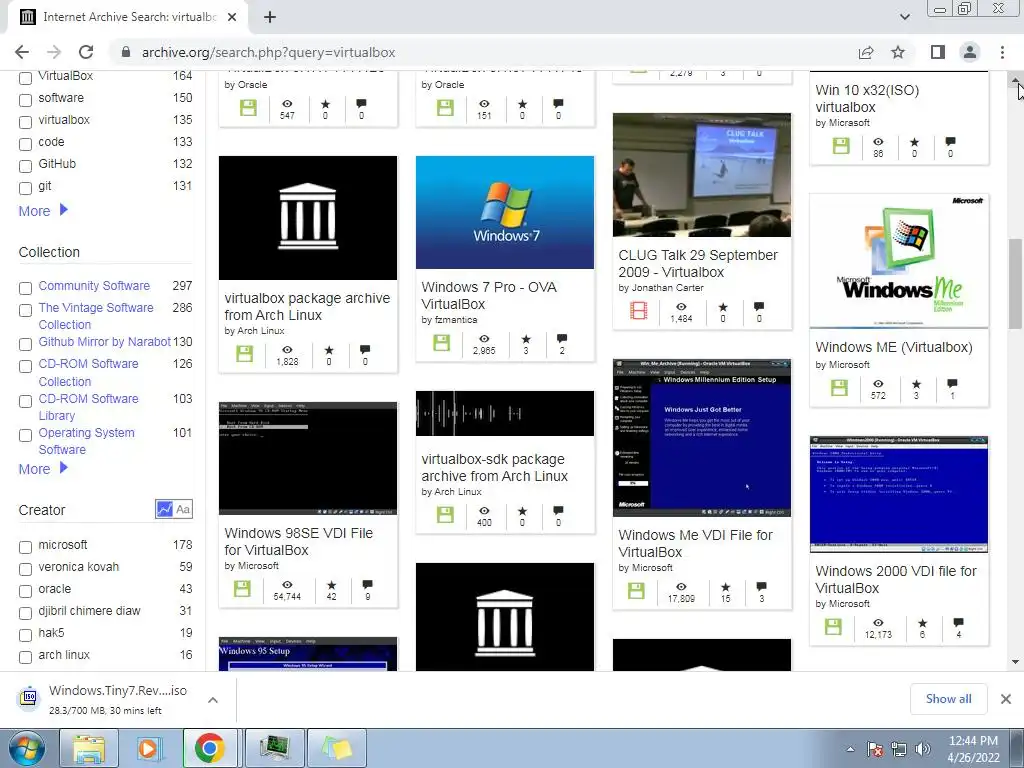Open the Chrome profile avatar icon
The width and height of the screenshot is (1024, 768).
tap(970, 52)
